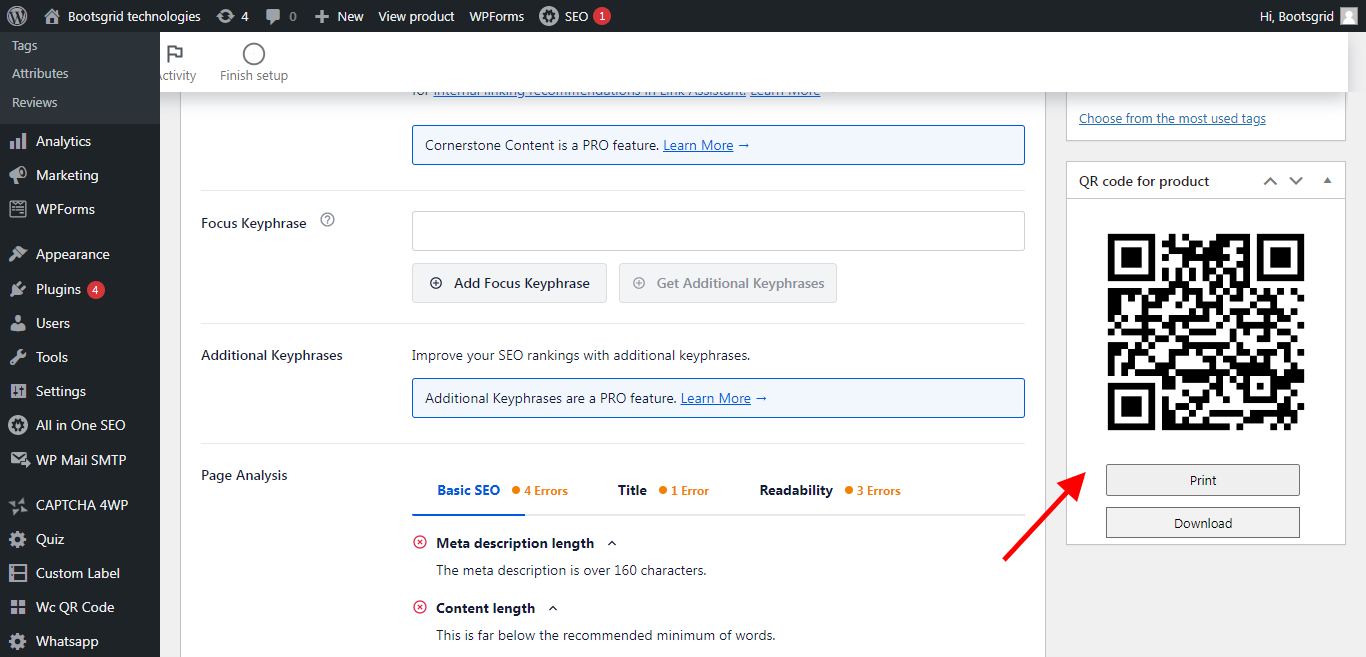The width and height of the screenshot is (1366, 657).
Task: Click the Plugins update count badge
Action: [x=96, y=290]
